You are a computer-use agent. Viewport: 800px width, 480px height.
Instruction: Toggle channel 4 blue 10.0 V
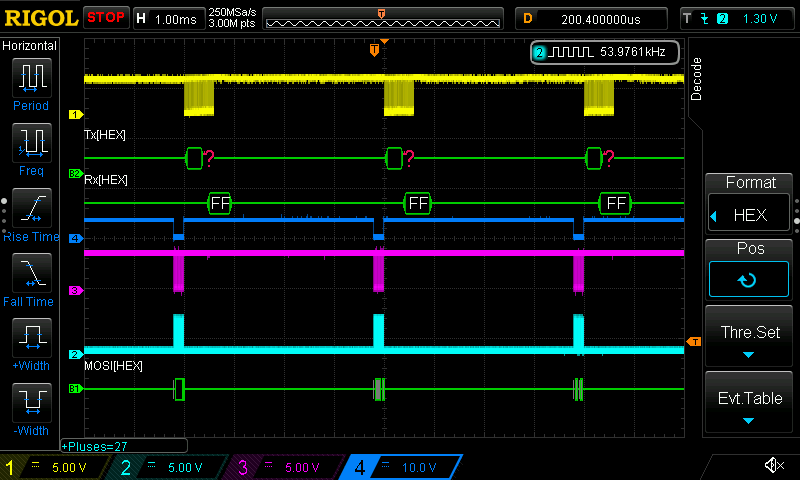tap(400, 467)
